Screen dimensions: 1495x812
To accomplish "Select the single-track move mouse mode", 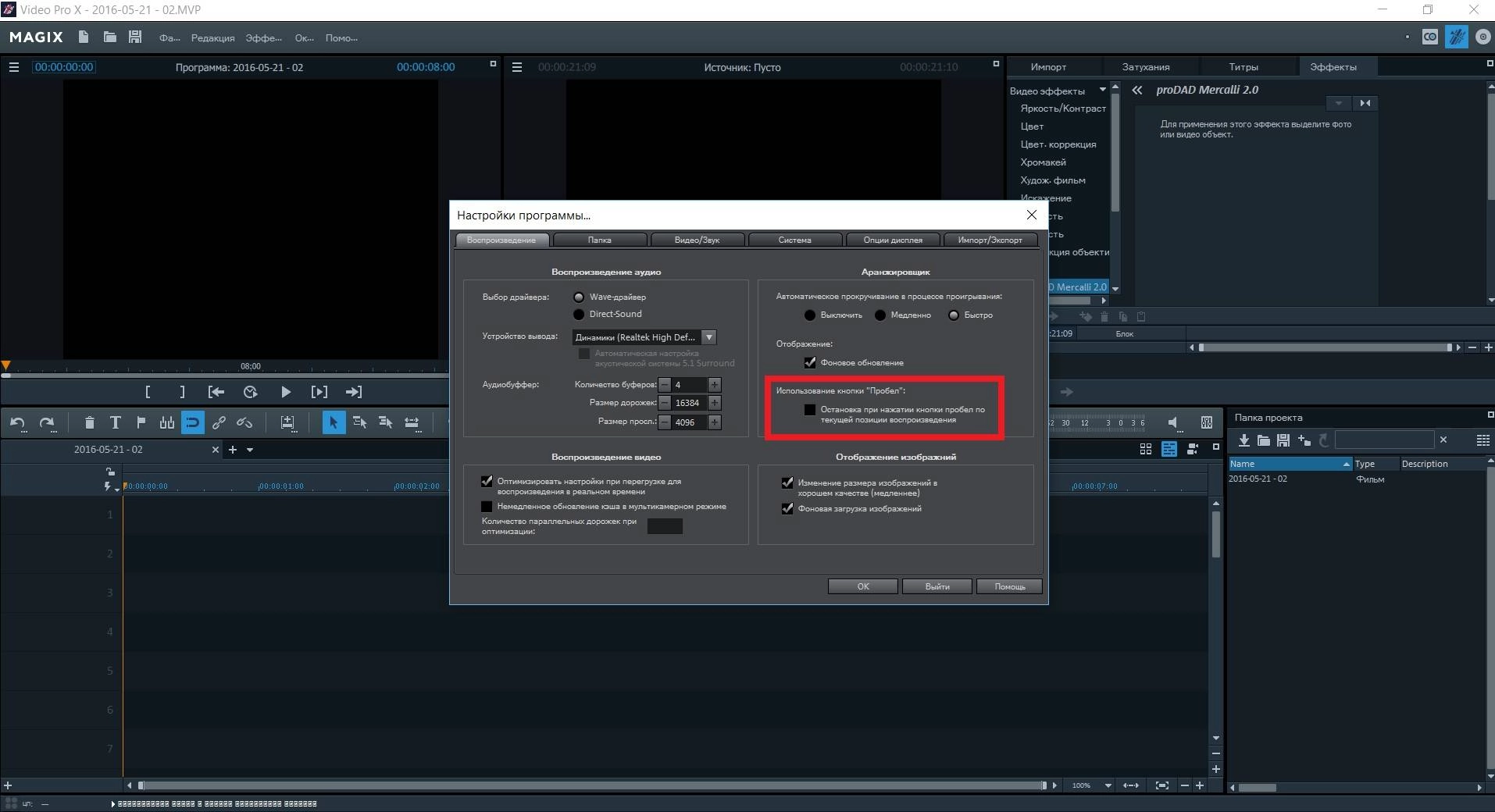I will pos(359,422).
